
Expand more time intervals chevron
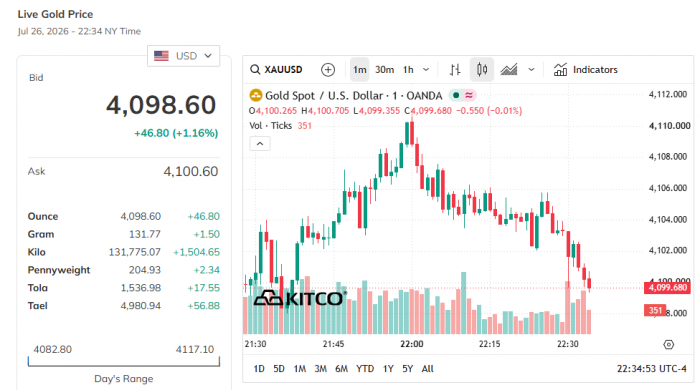pyautogui.click(x=426, y=70)
